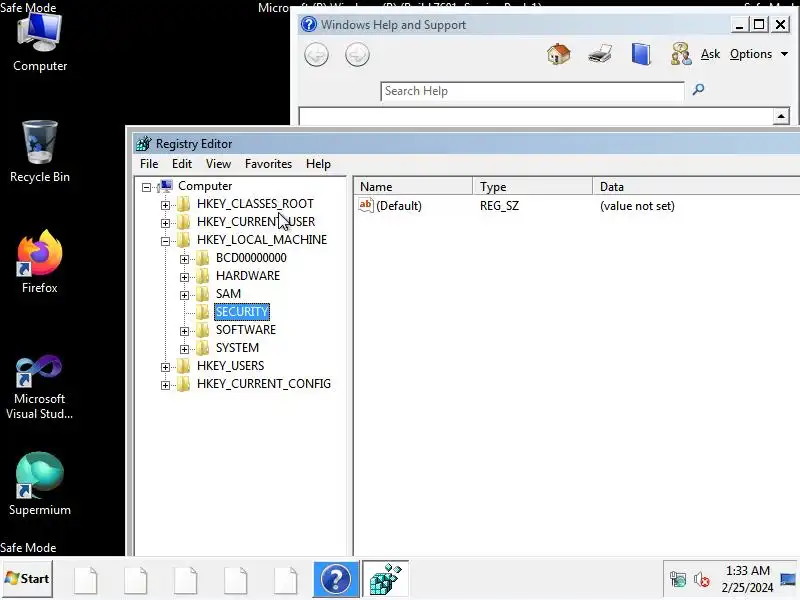Click the Registry Editor title bar icon
This screenshot has width=800, height=600.
[x=144, y=144]
